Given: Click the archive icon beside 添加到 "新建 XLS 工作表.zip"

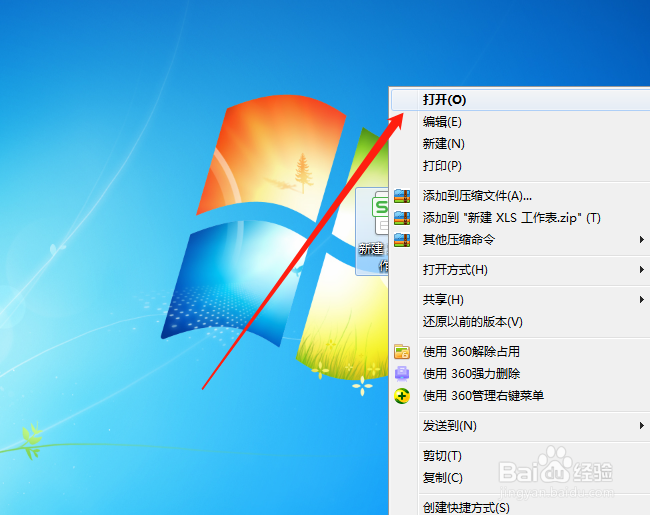Looking at the screenshot, I should tap(402, 218).
